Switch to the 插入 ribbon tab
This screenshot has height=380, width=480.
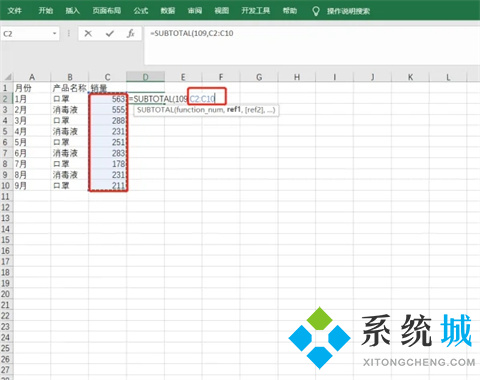click(72, 11)
